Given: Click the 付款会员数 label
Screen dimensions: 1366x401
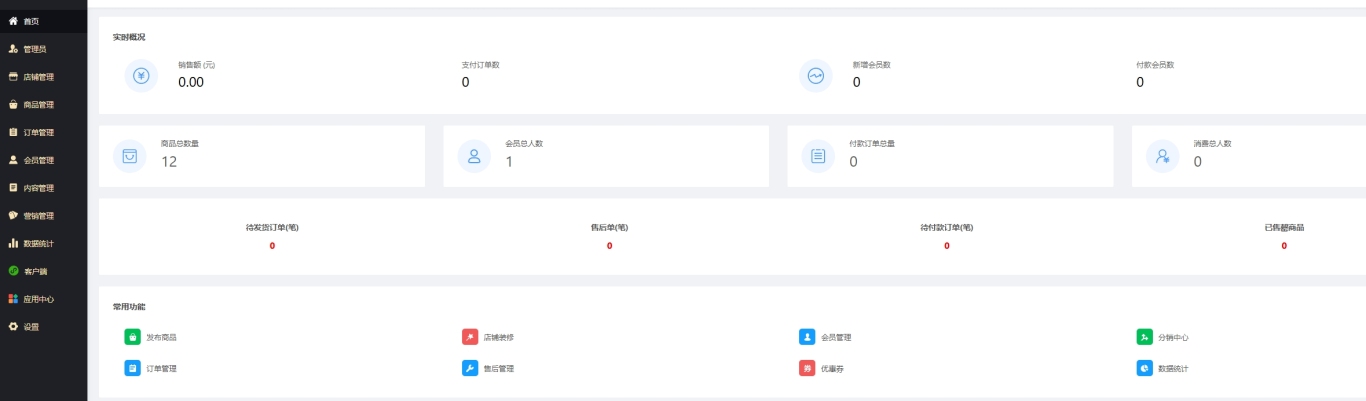Looking at the screenshot, I should point(1155,65).
